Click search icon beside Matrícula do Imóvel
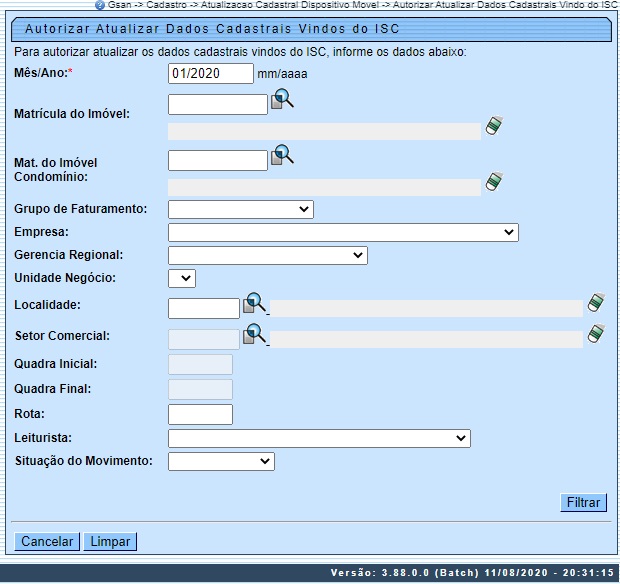620x584 pixels. click(282, 99)
